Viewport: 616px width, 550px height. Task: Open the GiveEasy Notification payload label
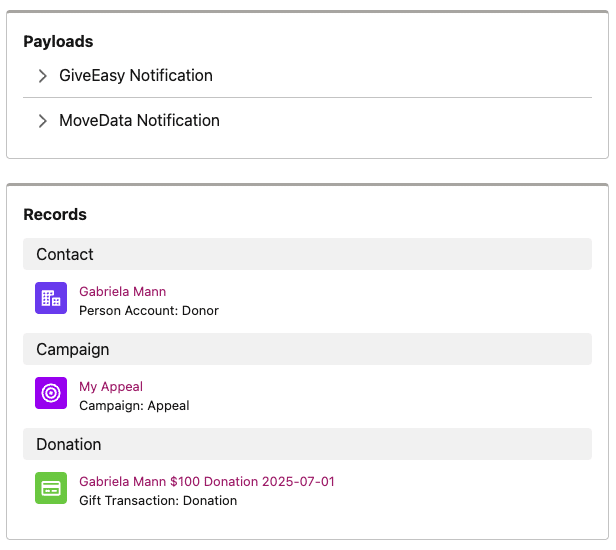click(x=136, y=75)
